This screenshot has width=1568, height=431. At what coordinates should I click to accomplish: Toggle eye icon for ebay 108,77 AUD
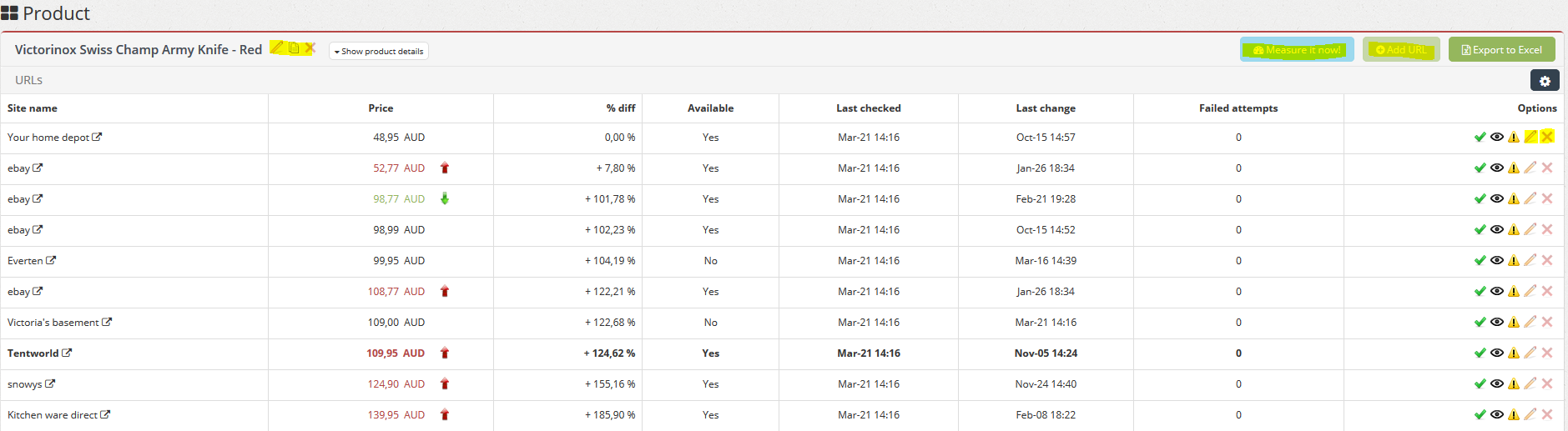click(1497, 291)
